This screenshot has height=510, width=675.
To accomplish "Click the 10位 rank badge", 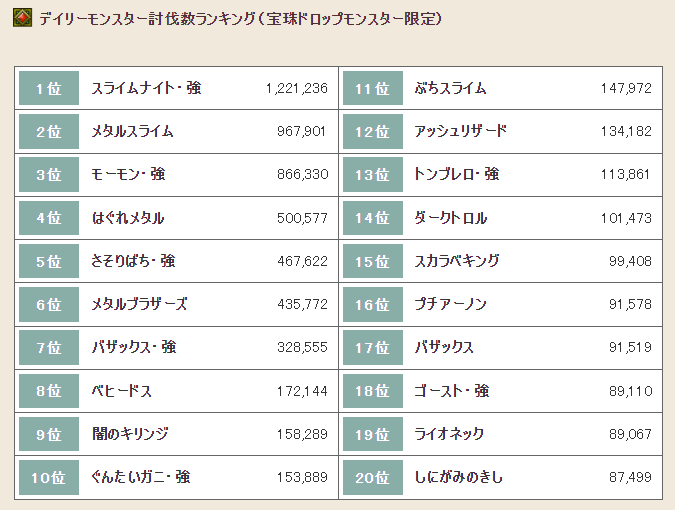I will click(49, 477).
